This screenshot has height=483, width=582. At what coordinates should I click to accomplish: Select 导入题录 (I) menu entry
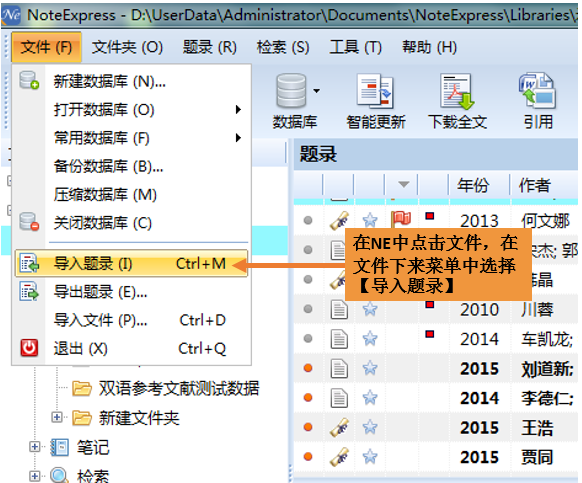[x=131, y=263]
